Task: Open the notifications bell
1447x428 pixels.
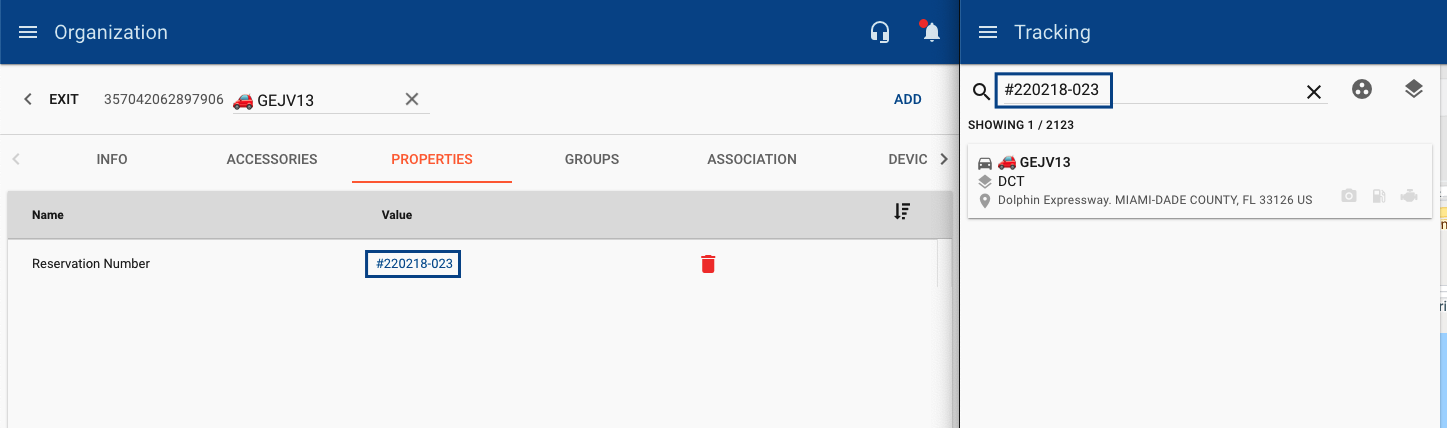Action: [x=932, y=32]
